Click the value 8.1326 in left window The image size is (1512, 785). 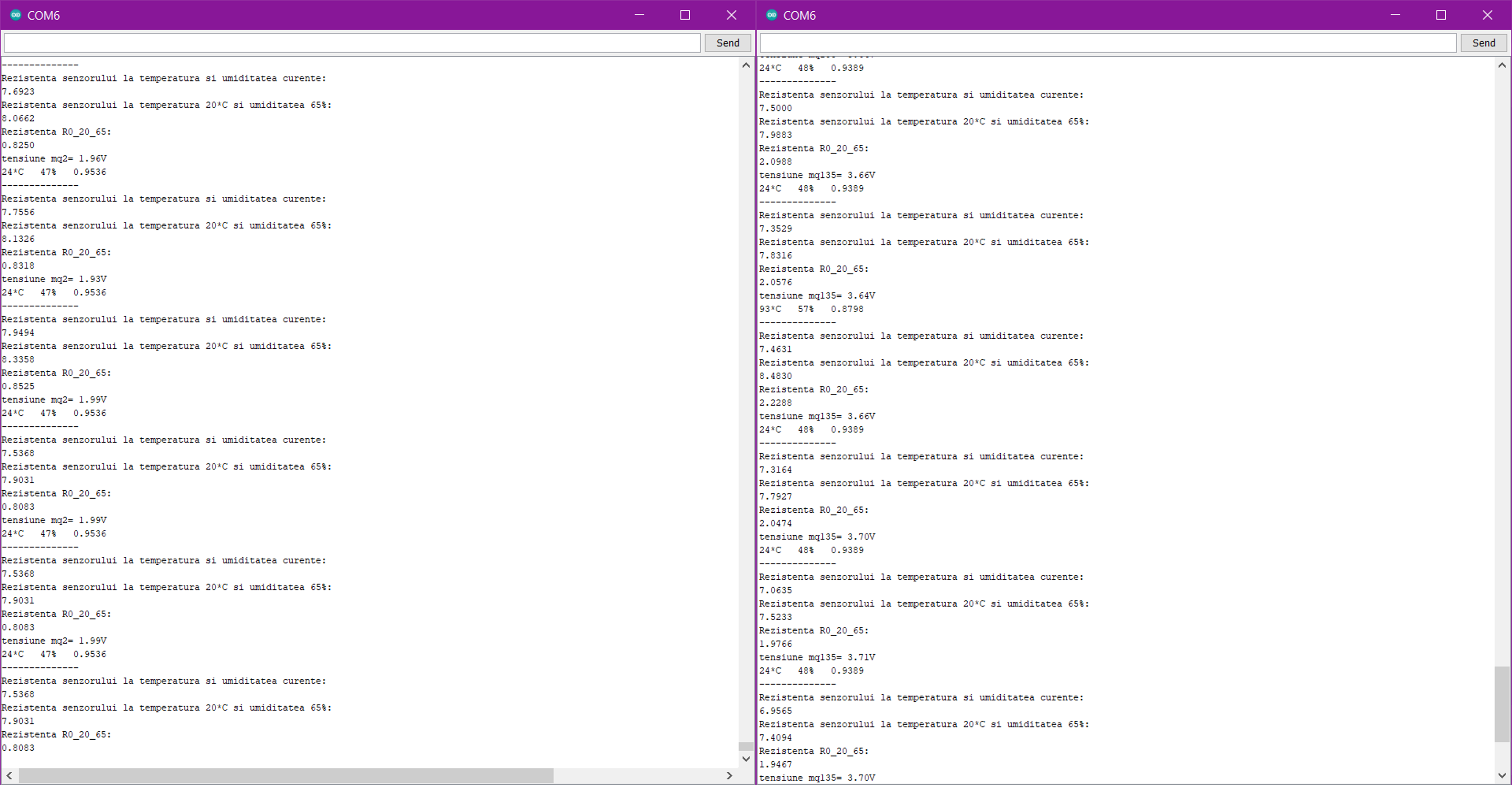coord(18,239)
